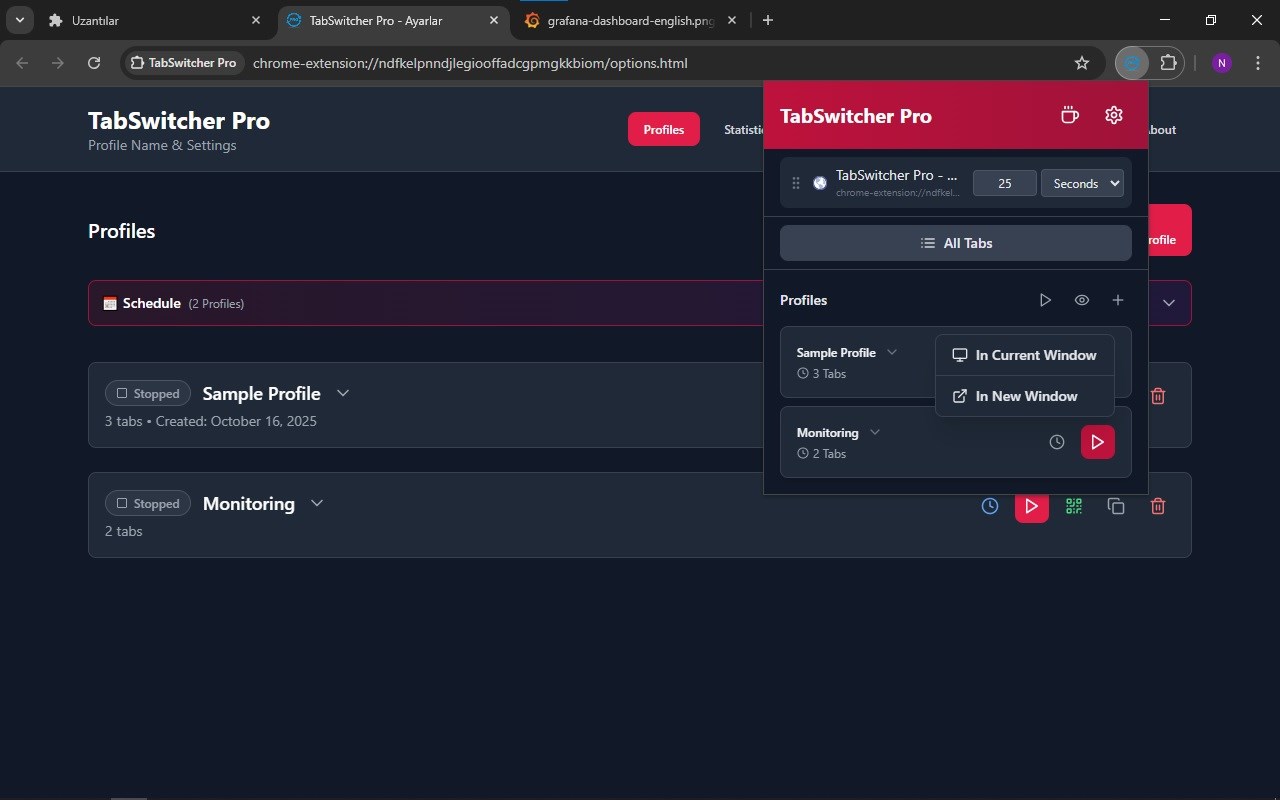Click the TabSwitcher Pro site info chip
The width and height of the screenshot is (1280, 800).
pyautogui.click(x=182, y=63)
